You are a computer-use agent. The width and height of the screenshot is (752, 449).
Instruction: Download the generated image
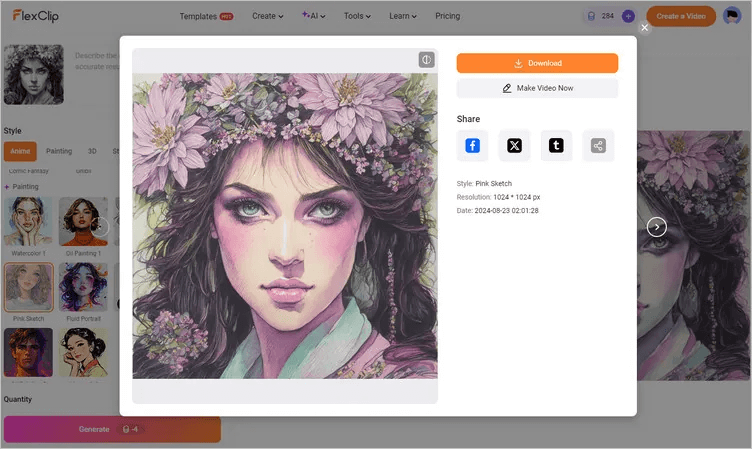pos(537,63)
